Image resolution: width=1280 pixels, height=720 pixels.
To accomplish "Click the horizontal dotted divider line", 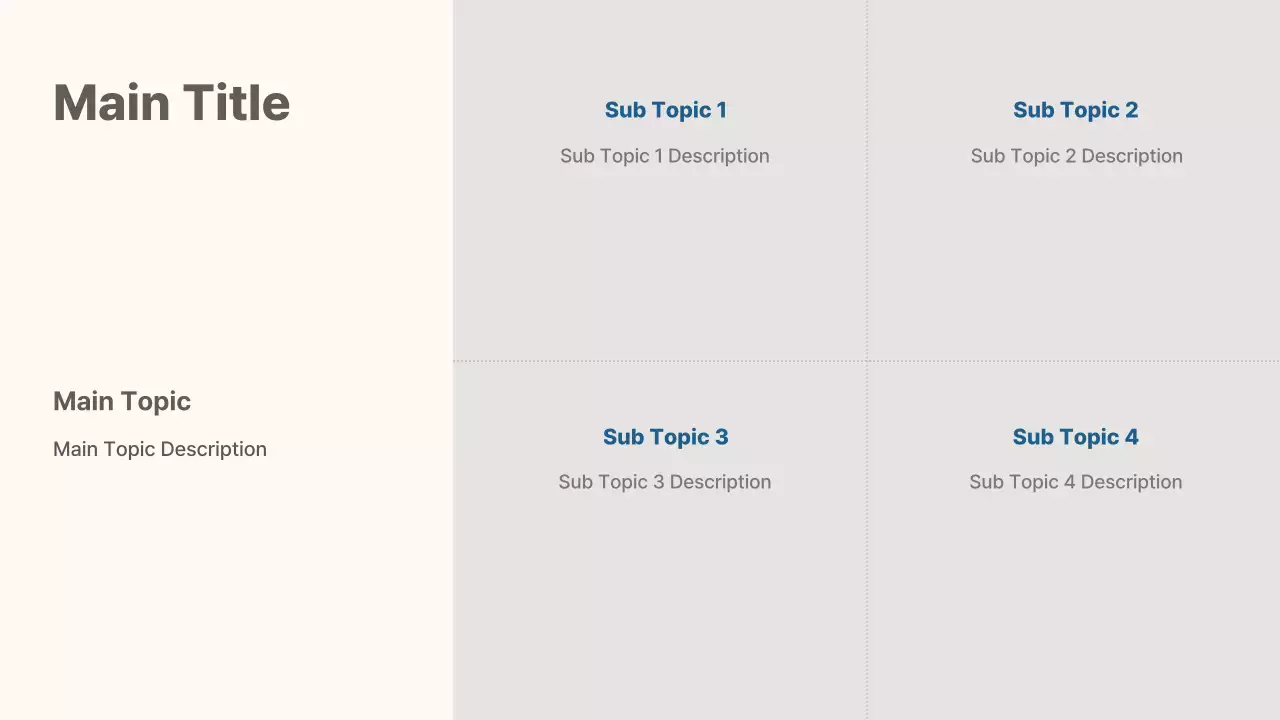I will 660,360.
